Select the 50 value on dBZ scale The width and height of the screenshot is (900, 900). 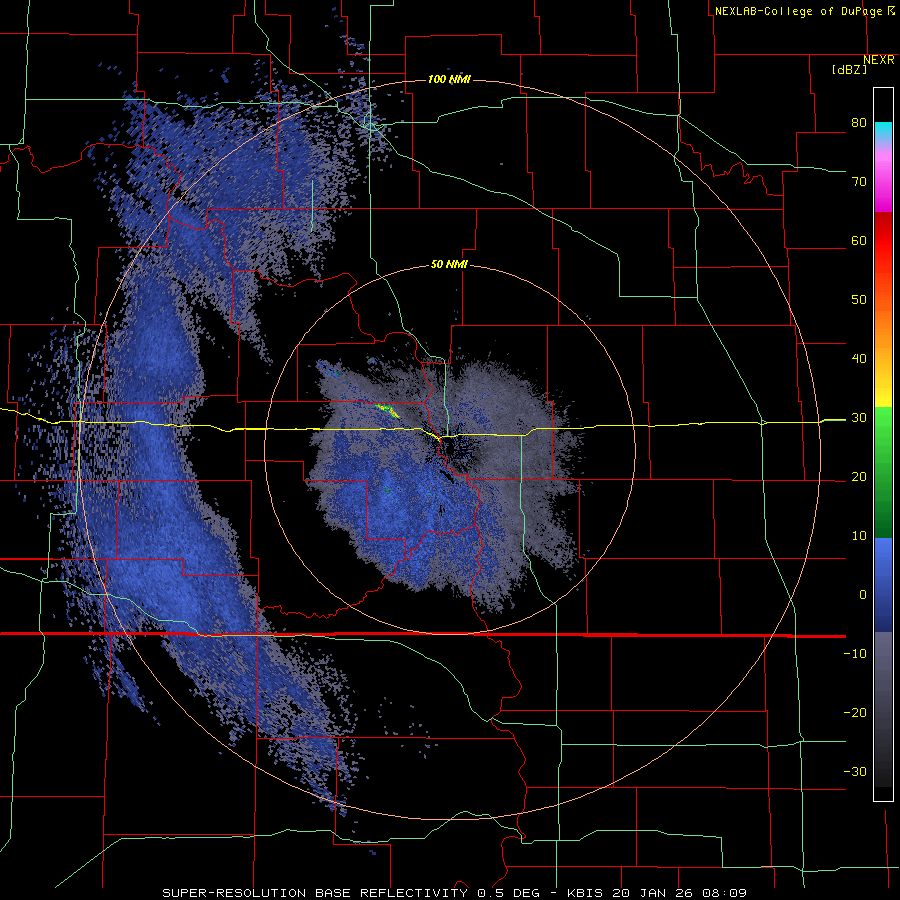pyautogui.click(x=859, y=300)
